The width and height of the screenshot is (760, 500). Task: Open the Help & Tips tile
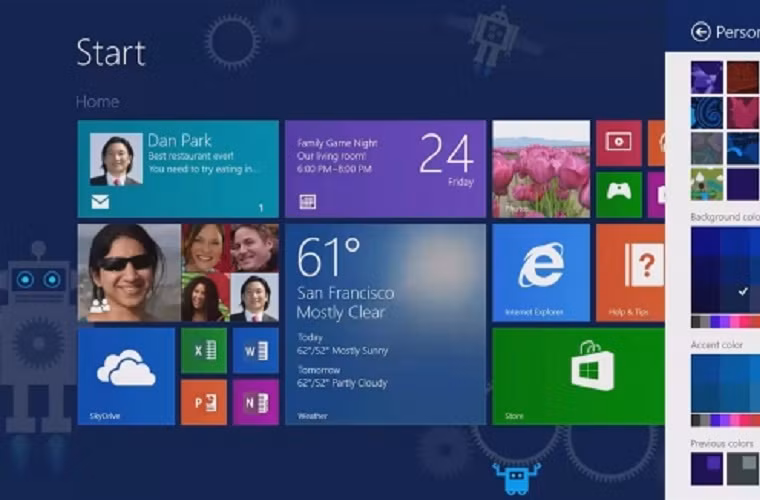point(630,273)
